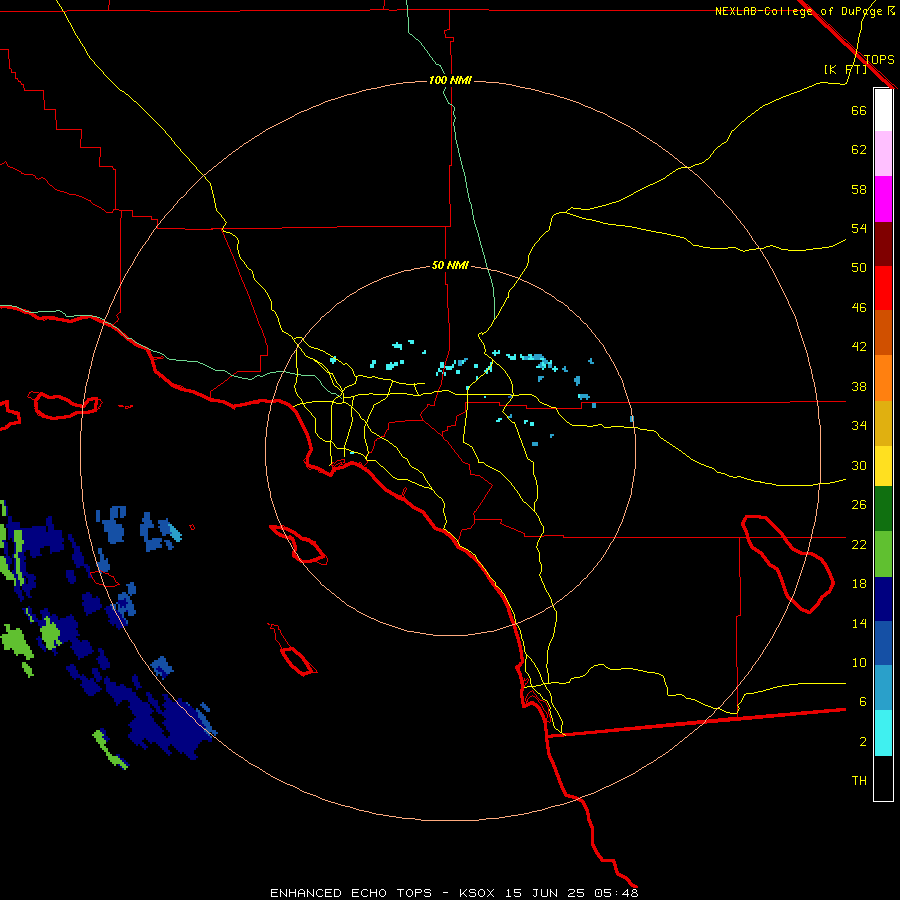Click the legend value "50"
This screenshot has width=900, height=900.
click(859, 268)
